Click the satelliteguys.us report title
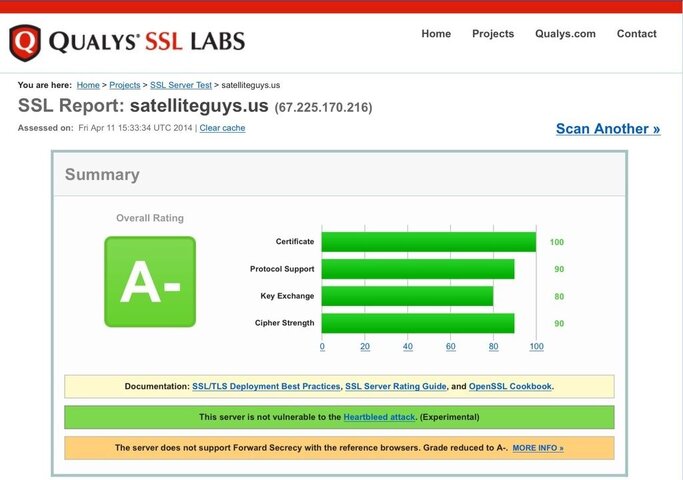 tap(199, 105)
